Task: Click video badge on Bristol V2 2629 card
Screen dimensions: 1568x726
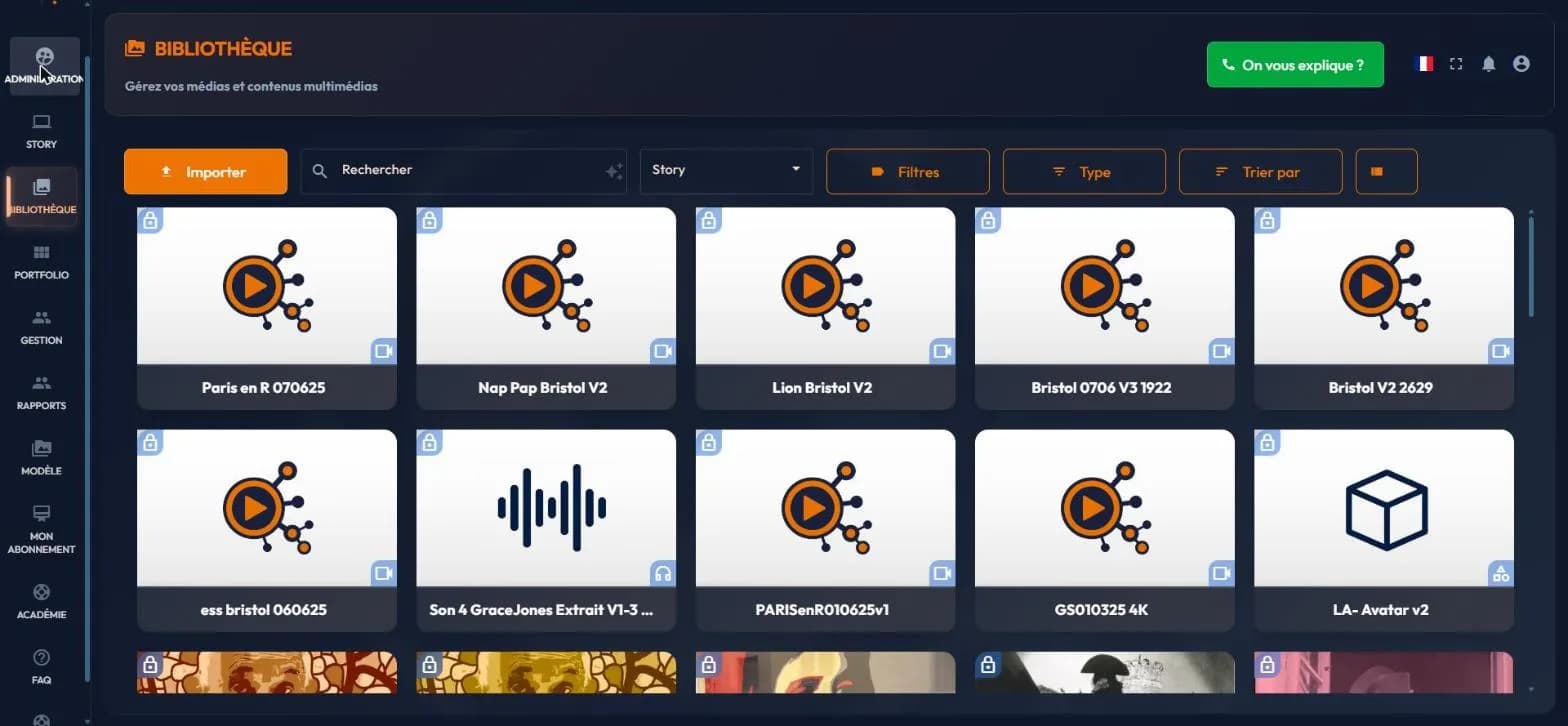Action: tap(1501, 351)
